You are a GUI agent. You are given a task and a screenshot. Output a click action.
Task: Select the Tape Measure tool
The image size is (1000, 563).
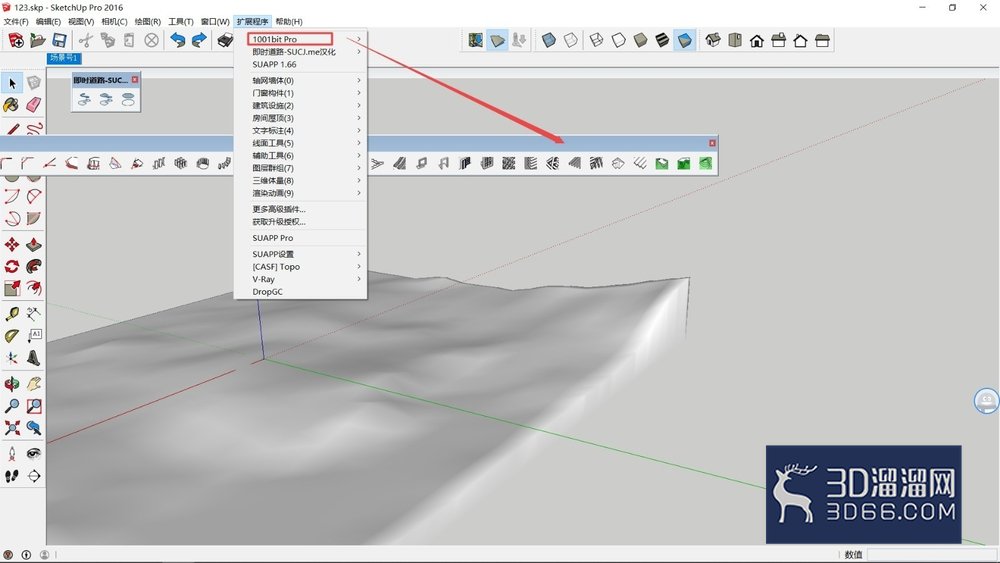point(11,313)
